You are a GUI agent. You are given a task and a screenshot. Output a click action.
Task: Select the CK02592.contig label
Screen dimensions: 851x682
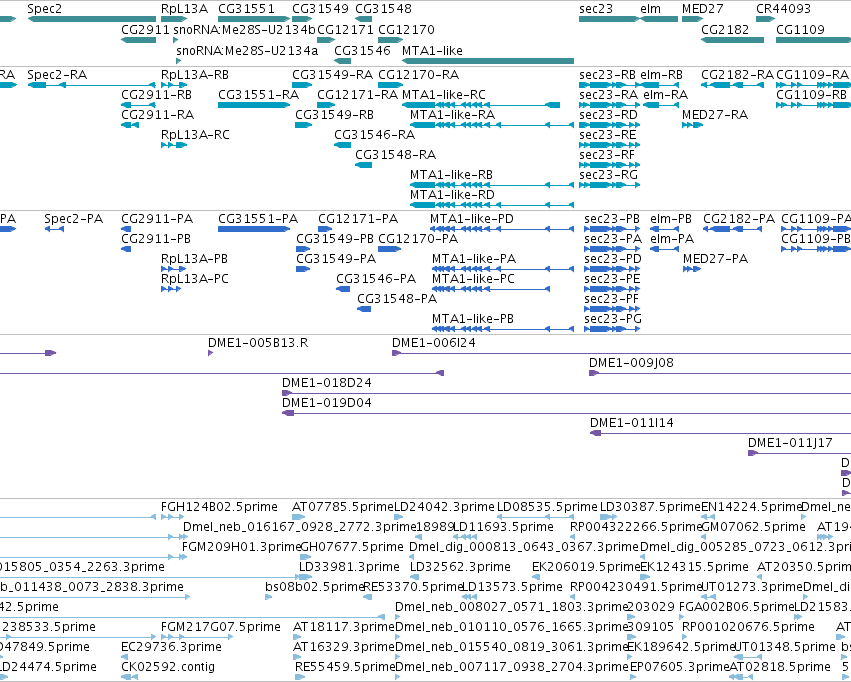tap(168, 666)
